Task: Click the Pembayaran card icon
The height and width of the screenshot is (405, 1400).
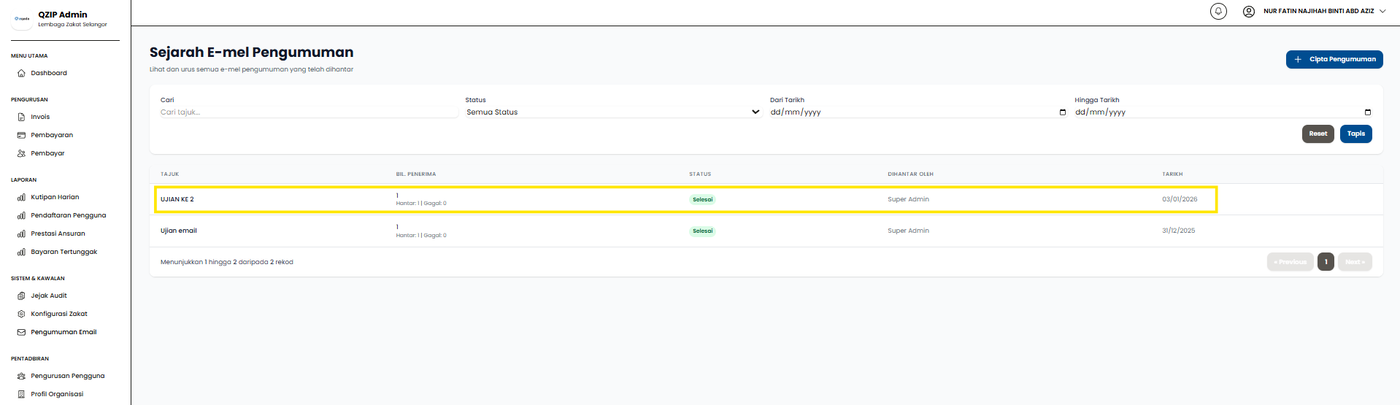Action: [21, 135]
